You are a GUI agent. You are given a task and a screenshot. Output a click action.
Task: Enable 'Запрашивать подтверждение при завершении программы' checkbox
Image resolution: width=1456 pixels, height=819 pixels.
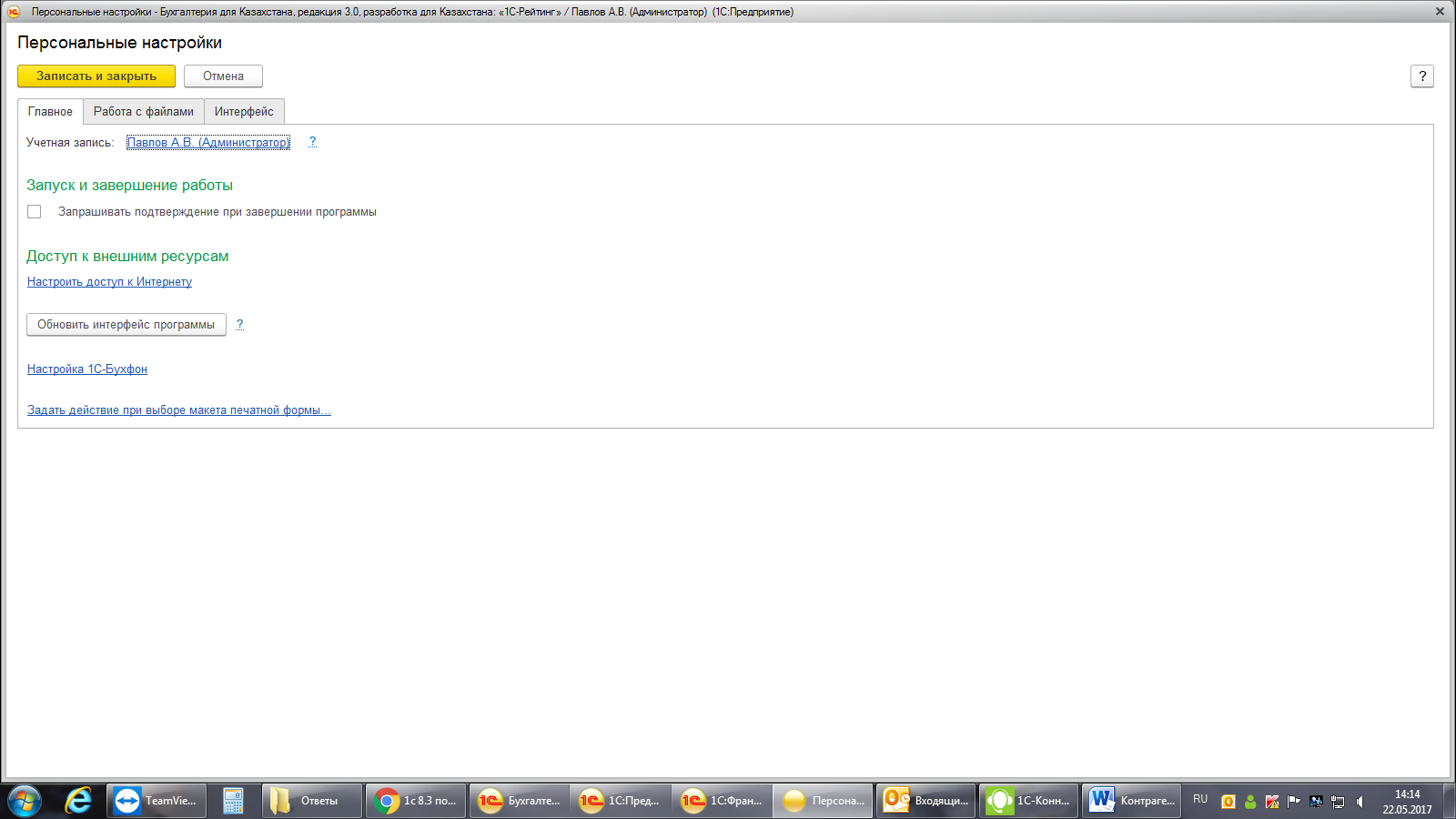(x=35, y=212)
